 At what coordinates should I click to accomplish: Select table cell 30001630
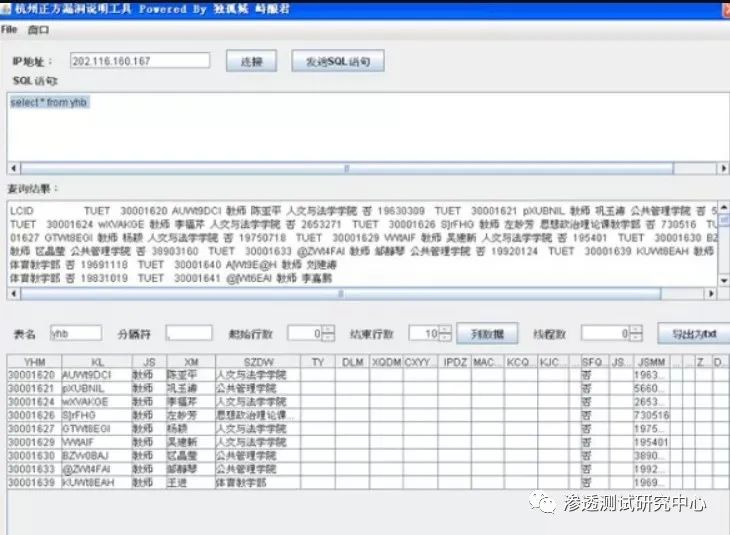34,455
